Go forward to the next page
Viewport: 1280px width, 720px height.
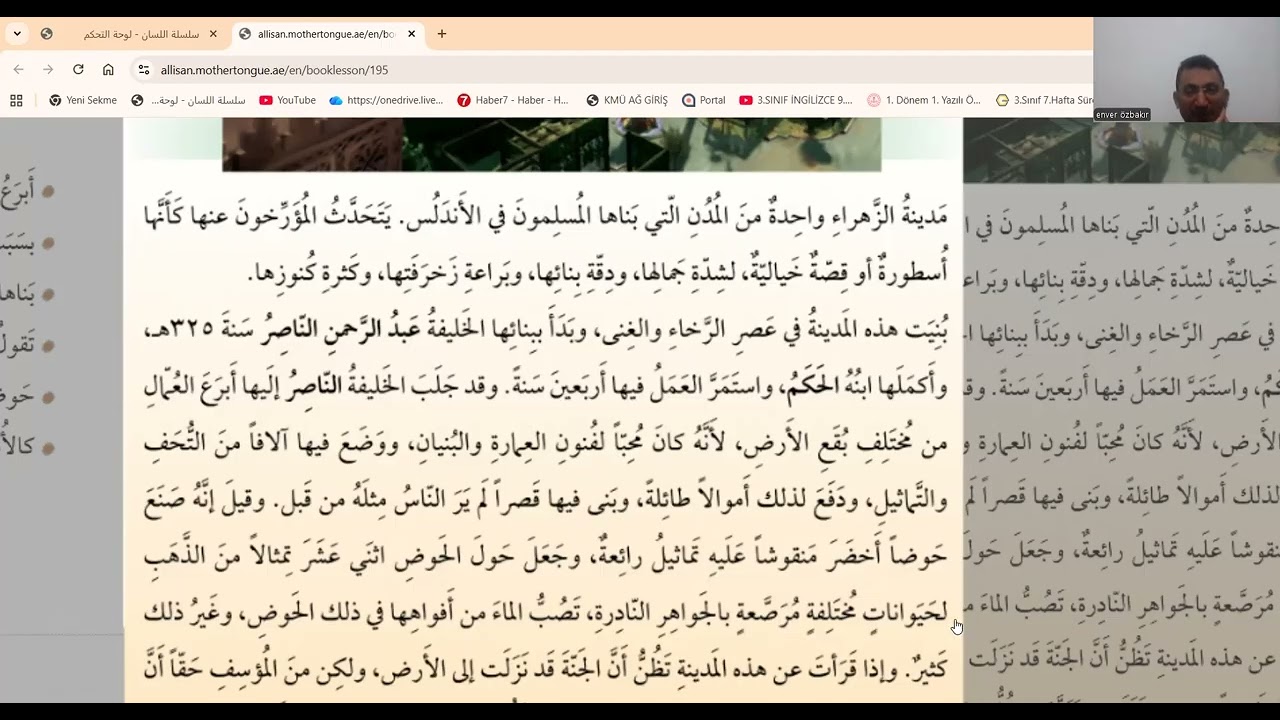click(48, 70)
